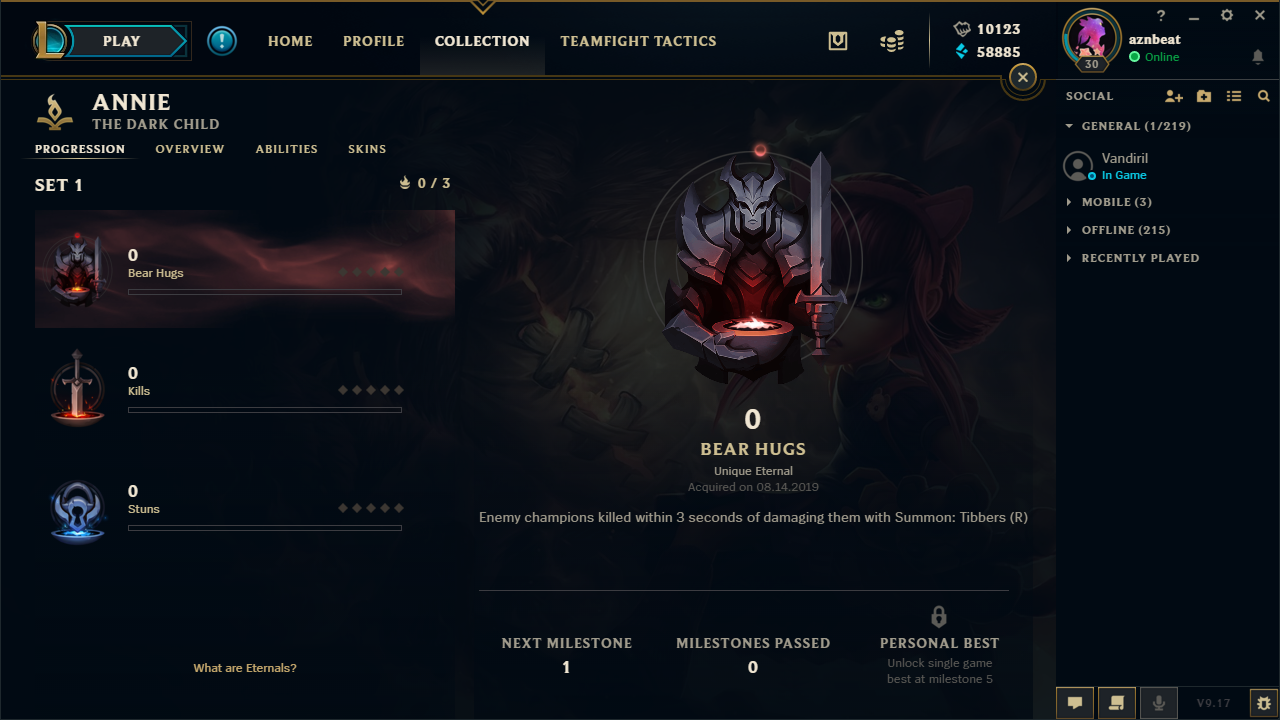
Task: Click the new friends folder icon
Action: tap(1204, 96)
